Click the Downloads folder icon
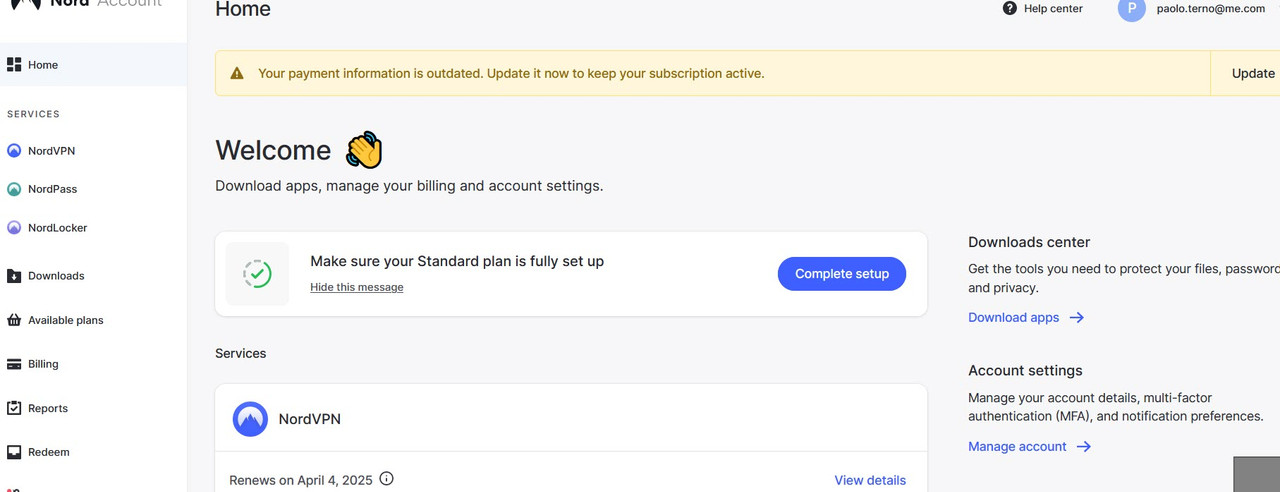 14,276
